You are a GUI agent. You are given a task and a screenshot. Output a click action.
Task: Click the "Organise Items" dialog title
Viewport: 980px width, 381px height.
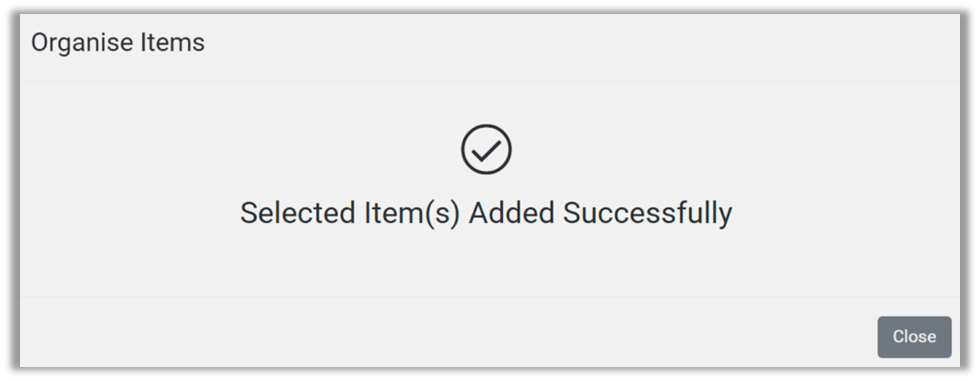tap(118, 42)
